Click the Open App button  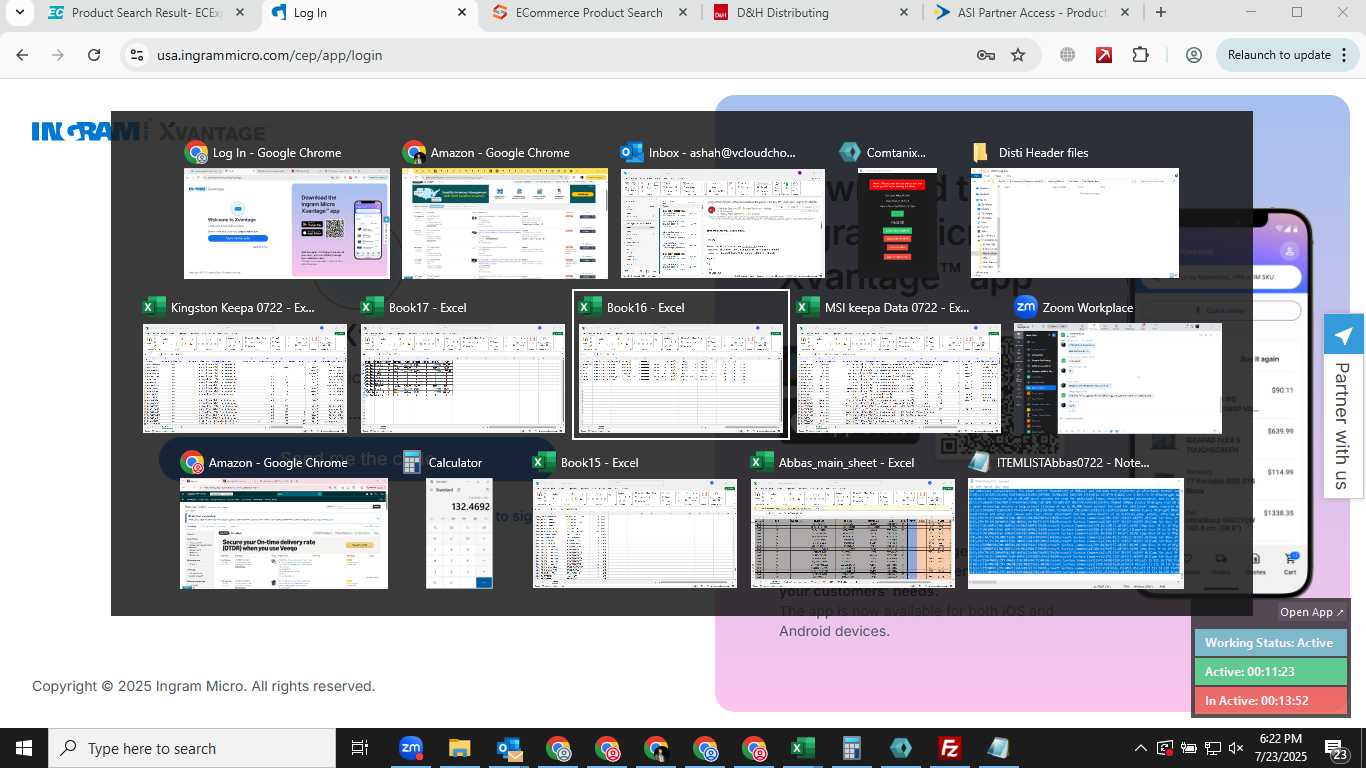1312,612
